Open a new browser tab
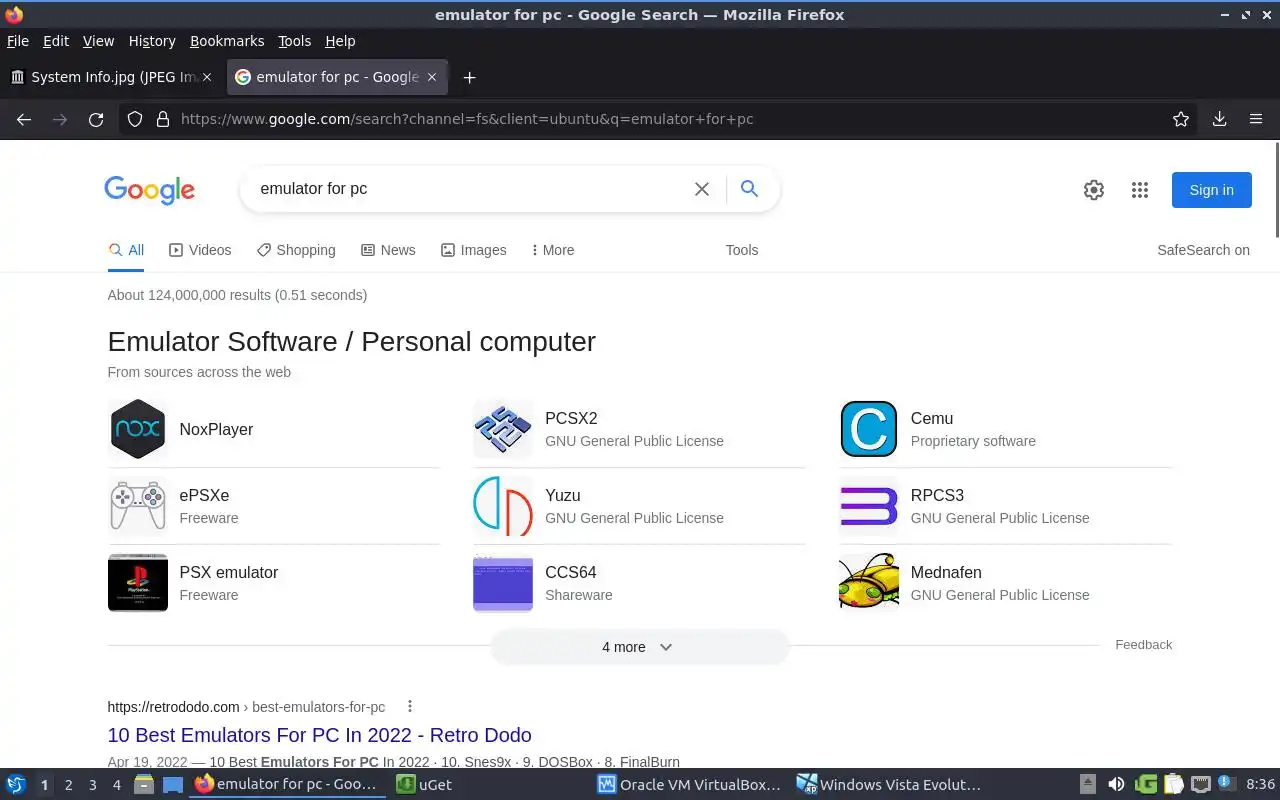This screenshot has width=1280, height=800. (469, 77)
